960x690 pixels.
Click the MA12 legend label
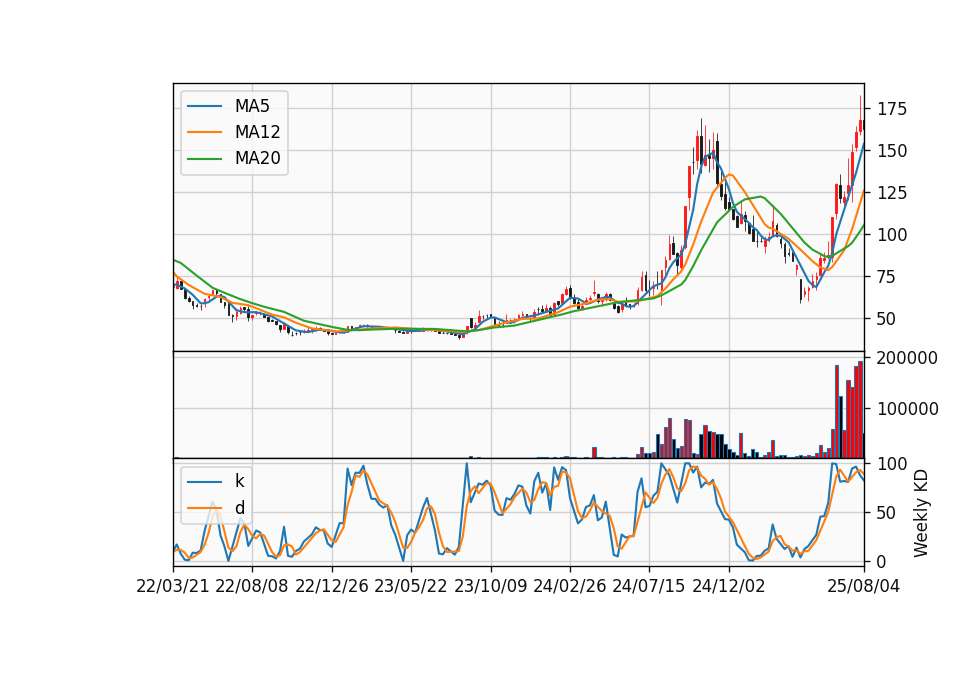[x=257, y=132]
